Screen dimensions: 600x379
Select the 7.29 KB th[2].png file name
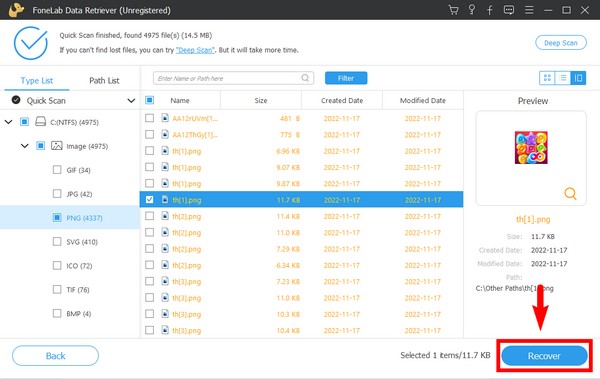click(x=186, y=249)
